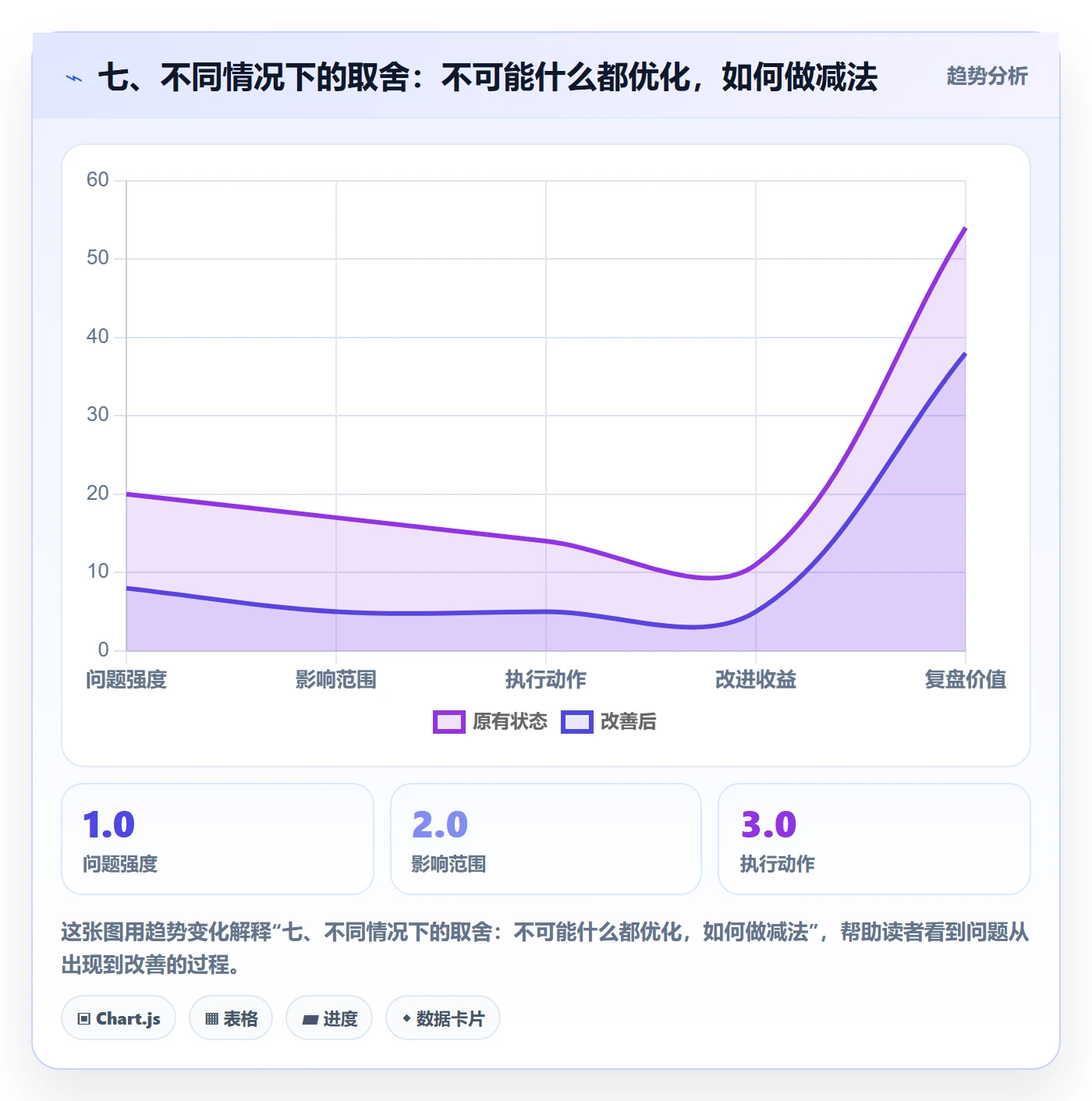Click the y-axis value 30
This screenshot has width=1092, height=1101.
pyautogui.click(x=97, y=414)
